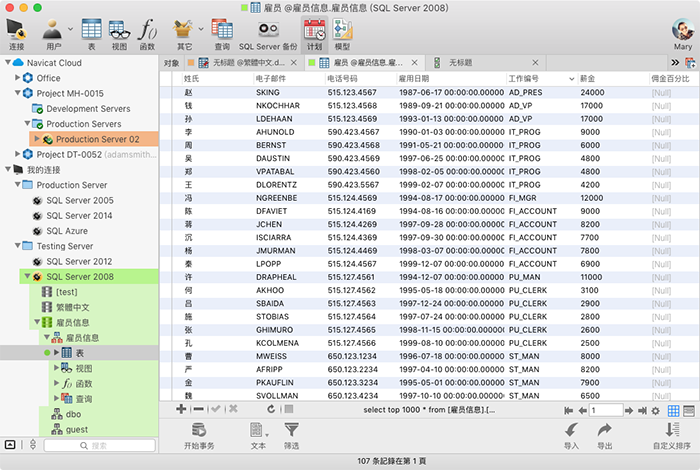Switch to the 对象 tab
Screen dimensions: 700x470
171,62
